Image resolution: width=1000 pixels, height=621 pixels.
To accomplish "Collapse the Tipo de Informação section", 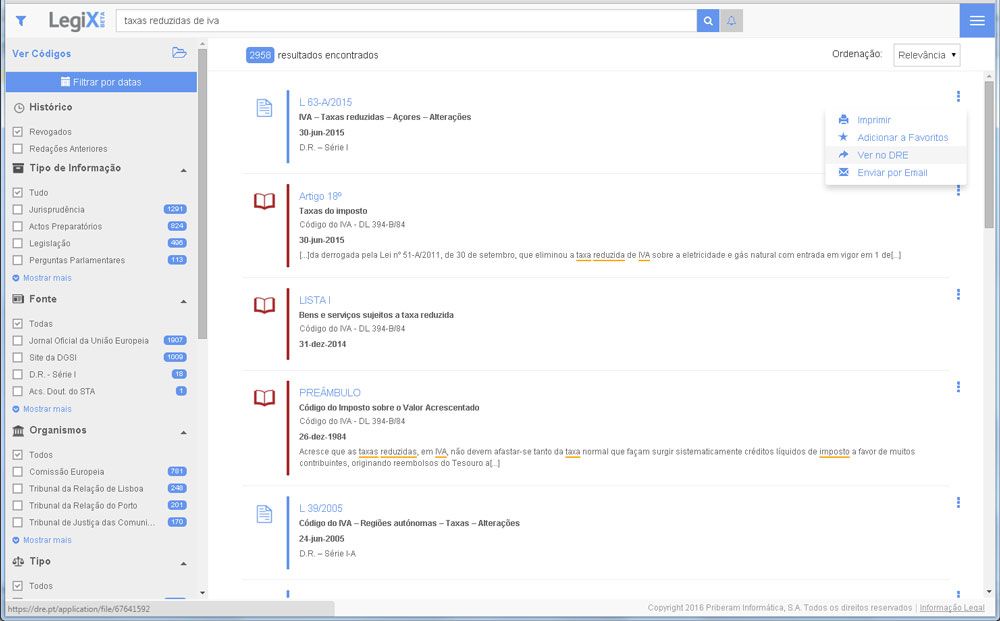I will pyautogui.click(x=183, y=169).
